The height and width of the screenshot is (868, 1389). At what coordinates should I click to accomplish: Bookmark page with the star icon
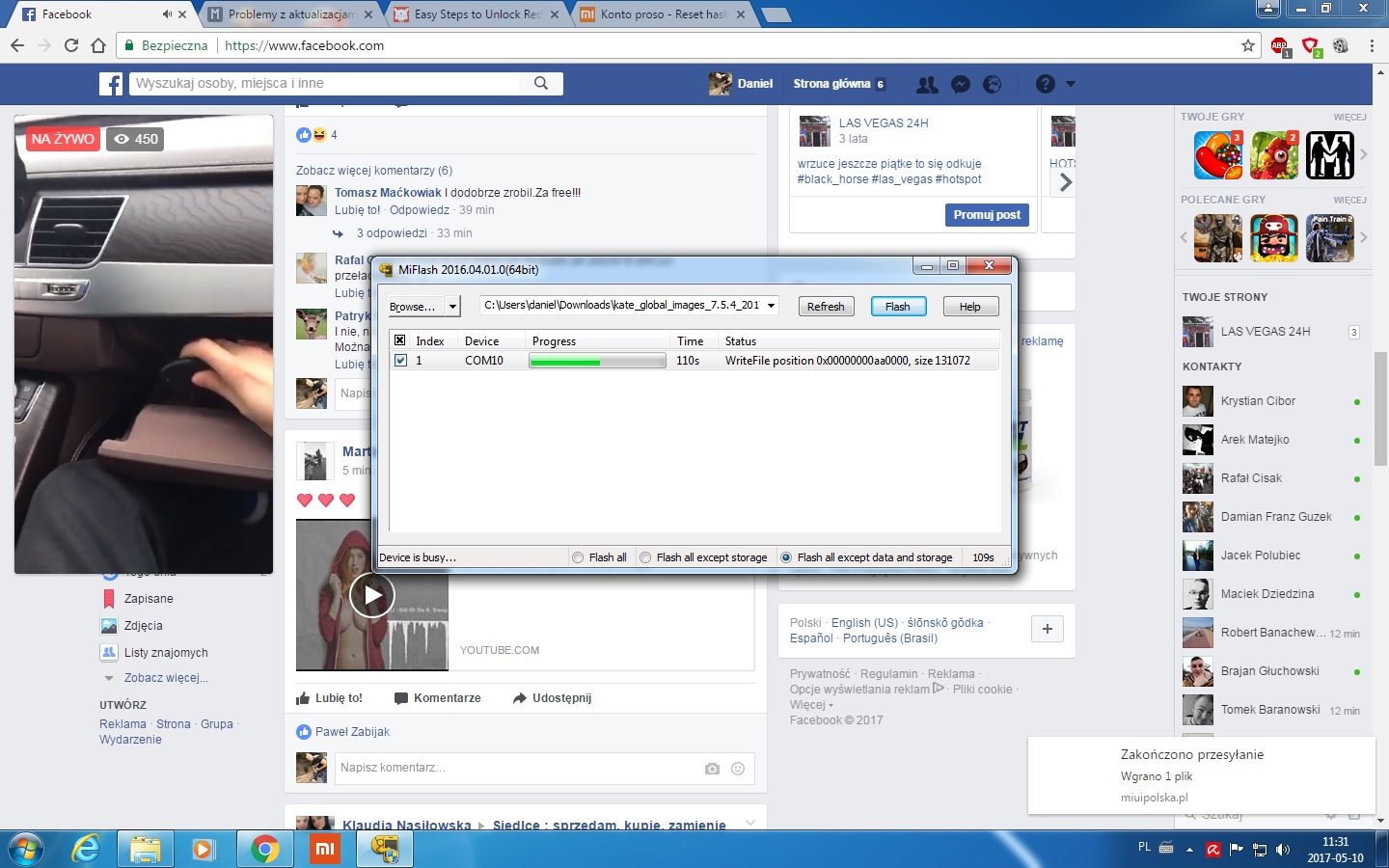(1248, 45)
